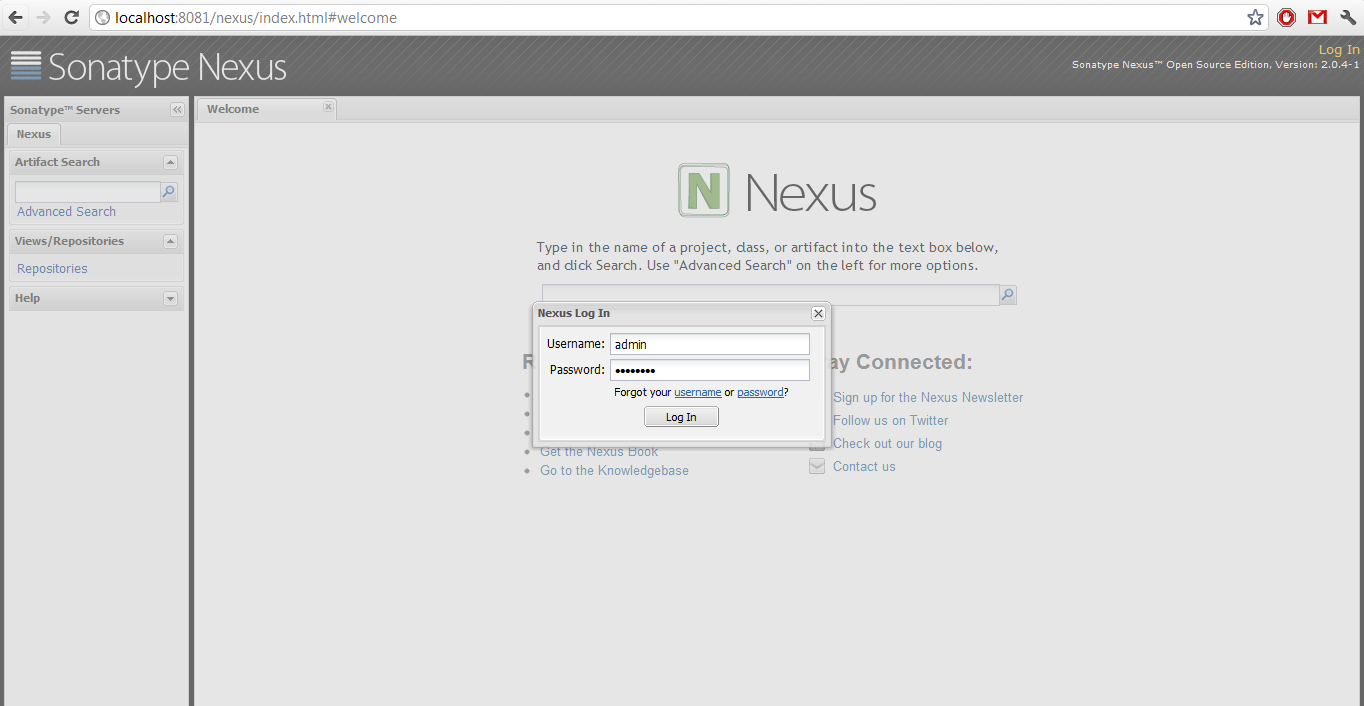Collapse the Views/Repositories panel
The height and width of the screenshot is (706, 1364).
[170, 241]
